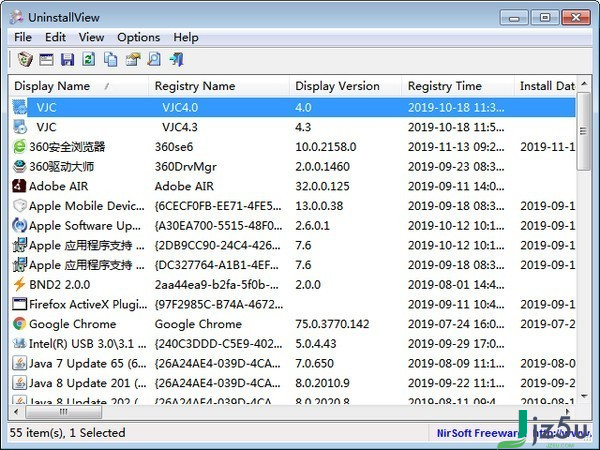
Task: Open the Edit menu
Action: point(55,38)
